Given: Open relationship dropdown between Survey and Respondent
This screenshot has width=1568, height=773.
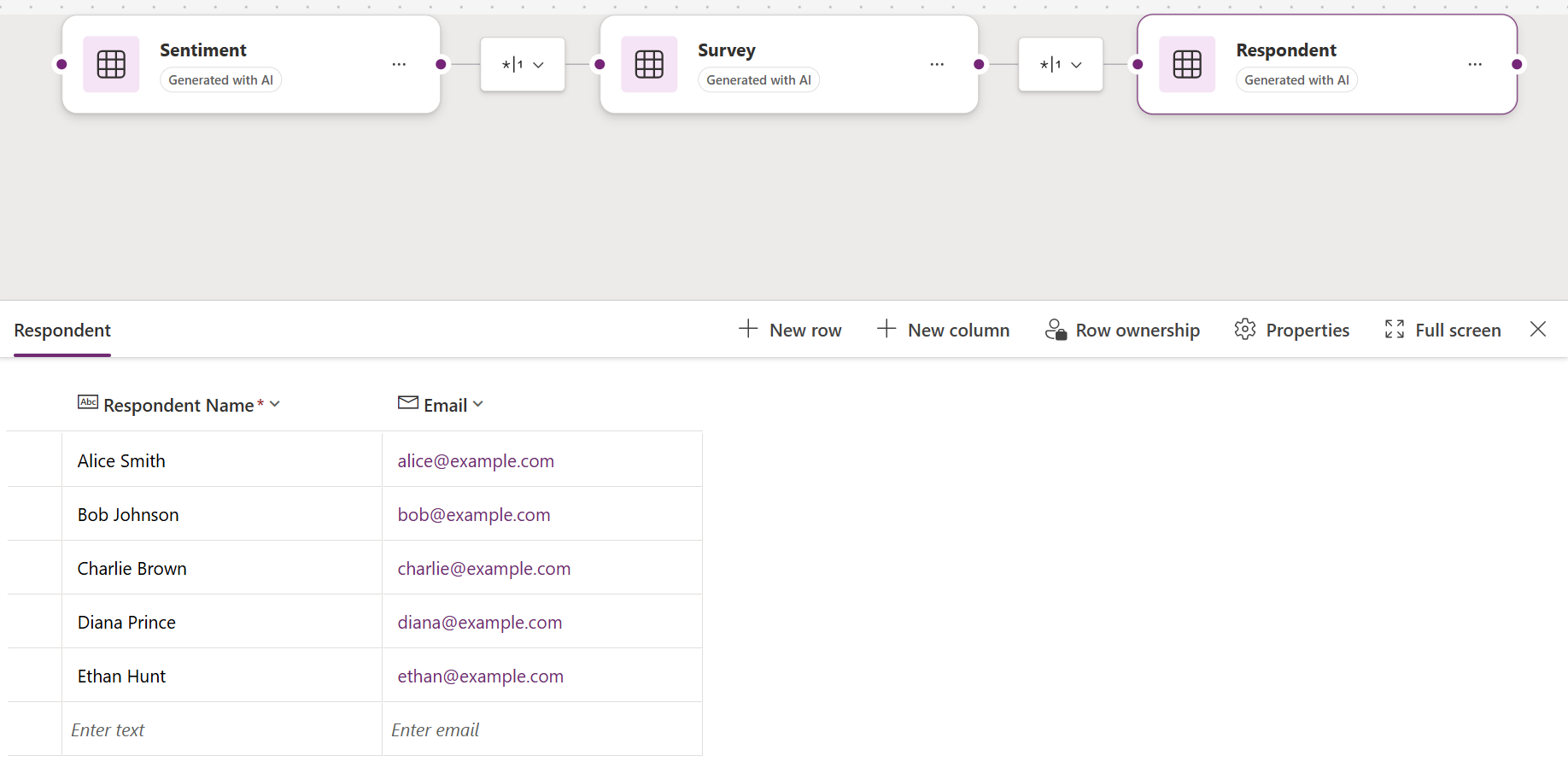Looking at the screenshot, I should [1061, 65].
